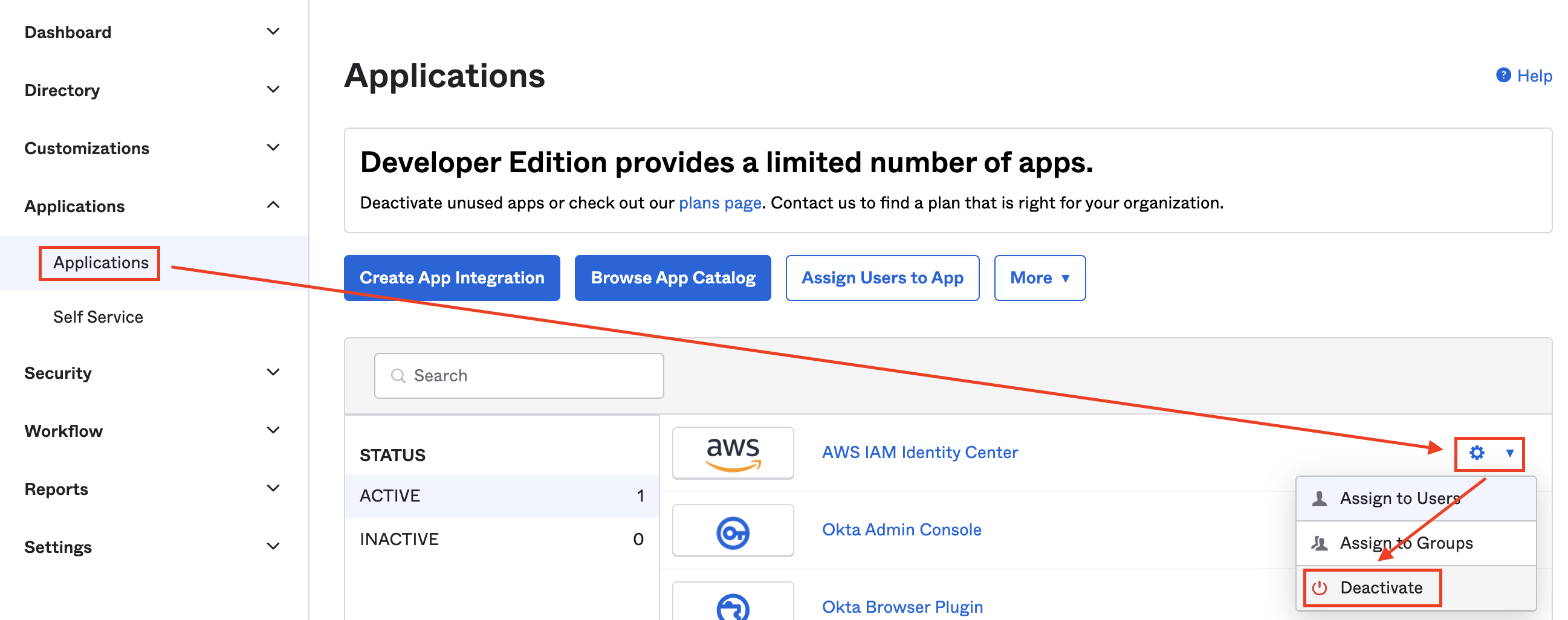Click the Reports label in sidebar
The image size is (1568, 620).
pyautogui.click(x=56, y=489)
